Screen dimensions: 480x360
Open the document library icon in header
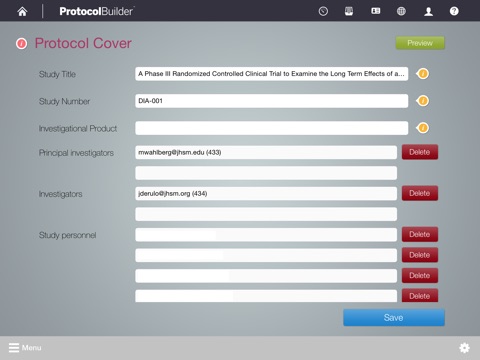tap(349, 11)
